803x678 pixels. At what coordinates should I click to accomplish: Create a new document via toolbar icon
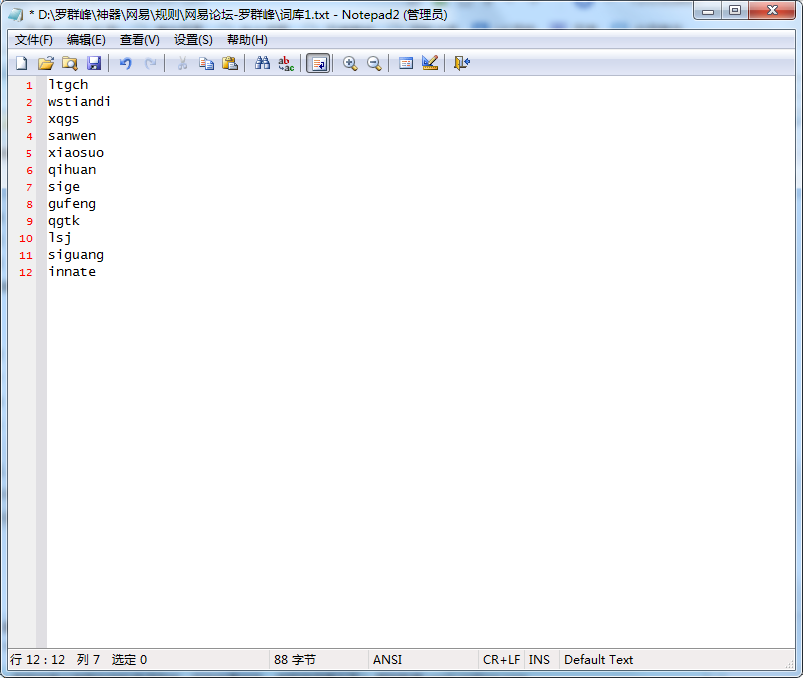tap(21, 63)
